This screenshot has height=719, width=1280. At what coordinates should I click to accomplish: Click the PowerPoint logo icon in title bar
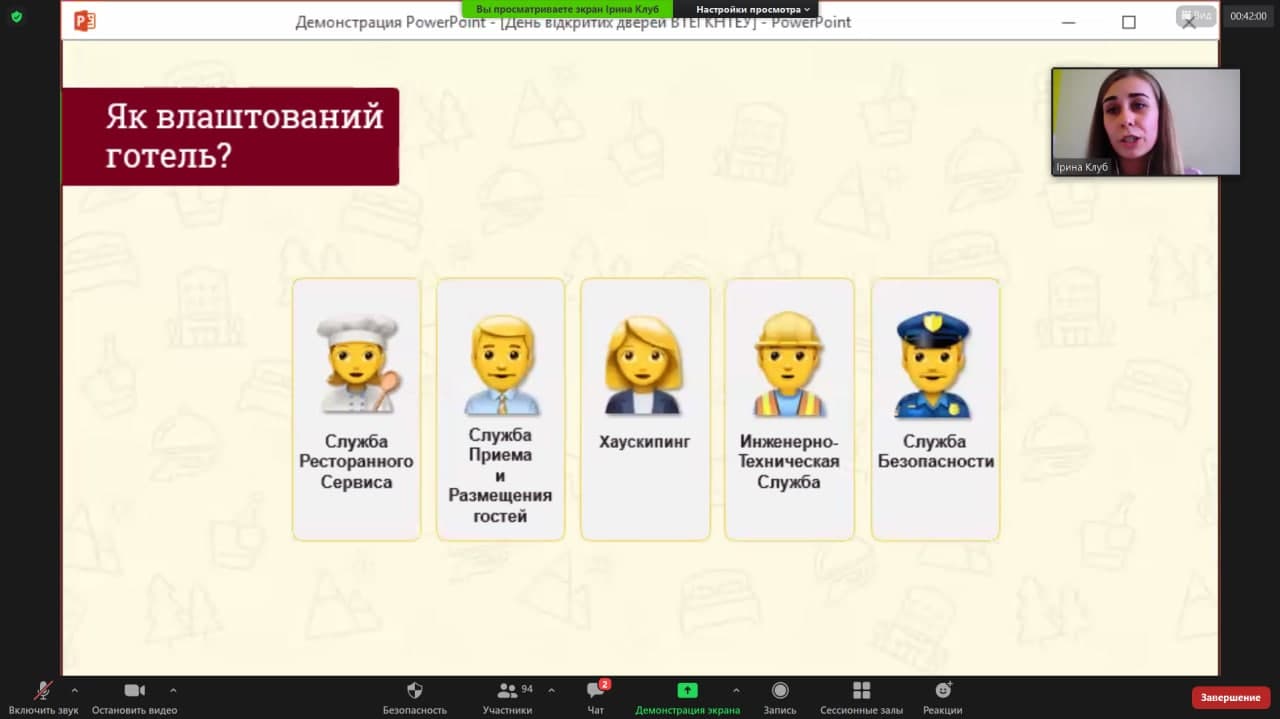point(85,21)
